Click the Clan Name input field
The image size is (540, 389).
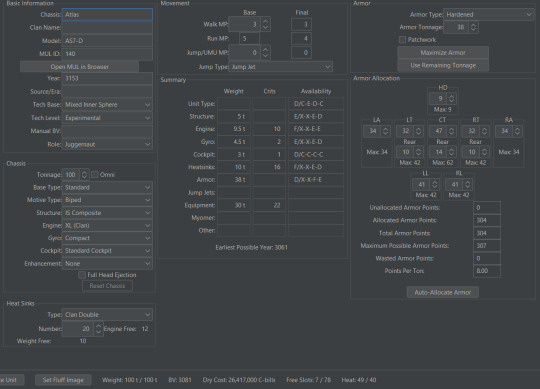107,28
